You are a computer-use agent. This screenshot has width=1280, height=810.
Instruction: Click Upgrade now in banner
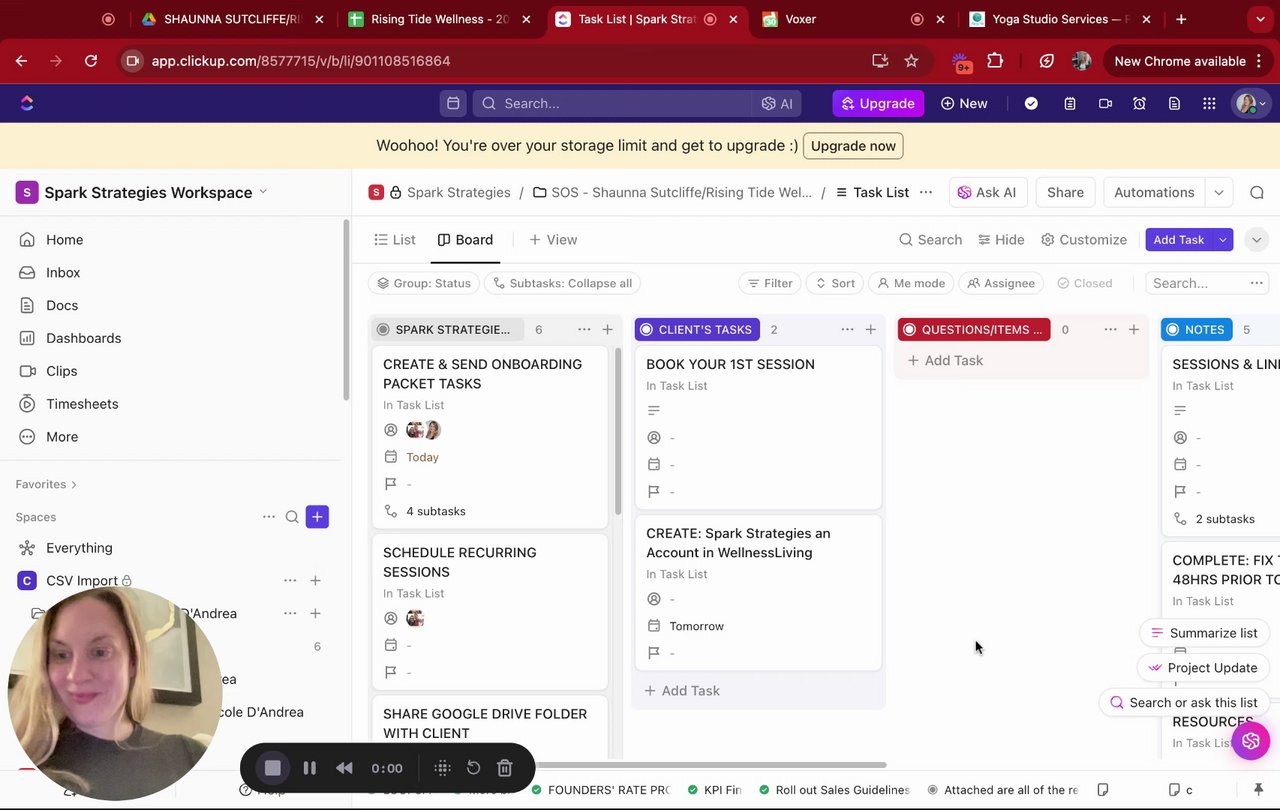[853, 146]
